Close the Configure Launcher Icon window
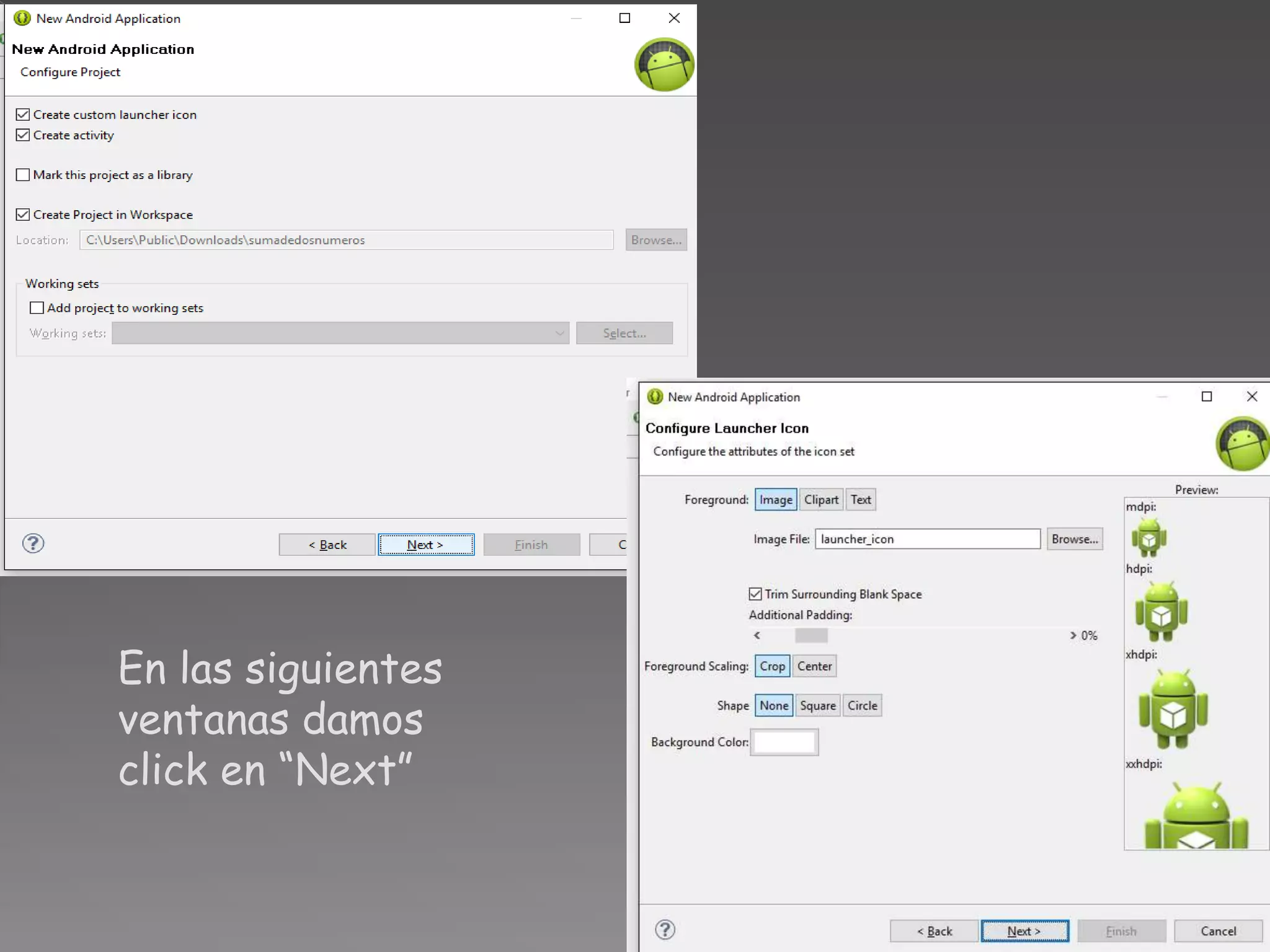This screenshot has height=952, width=1270. point(1252,396)
